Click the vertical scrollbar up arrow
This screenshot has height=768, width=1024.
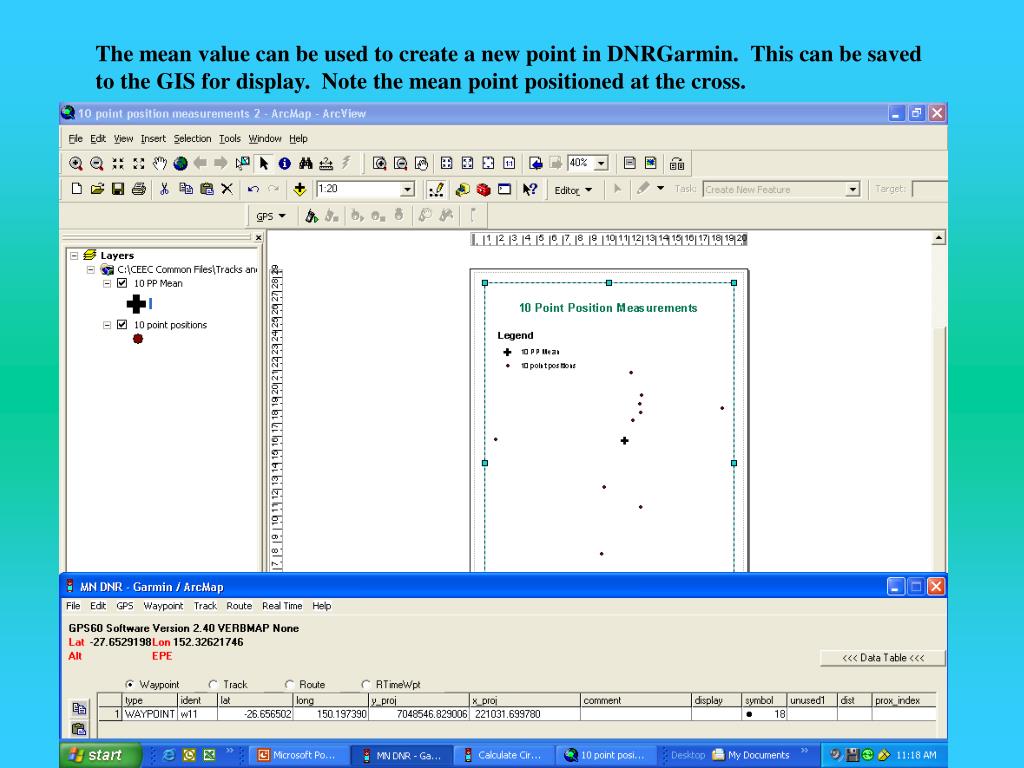(x=938, y=238)
